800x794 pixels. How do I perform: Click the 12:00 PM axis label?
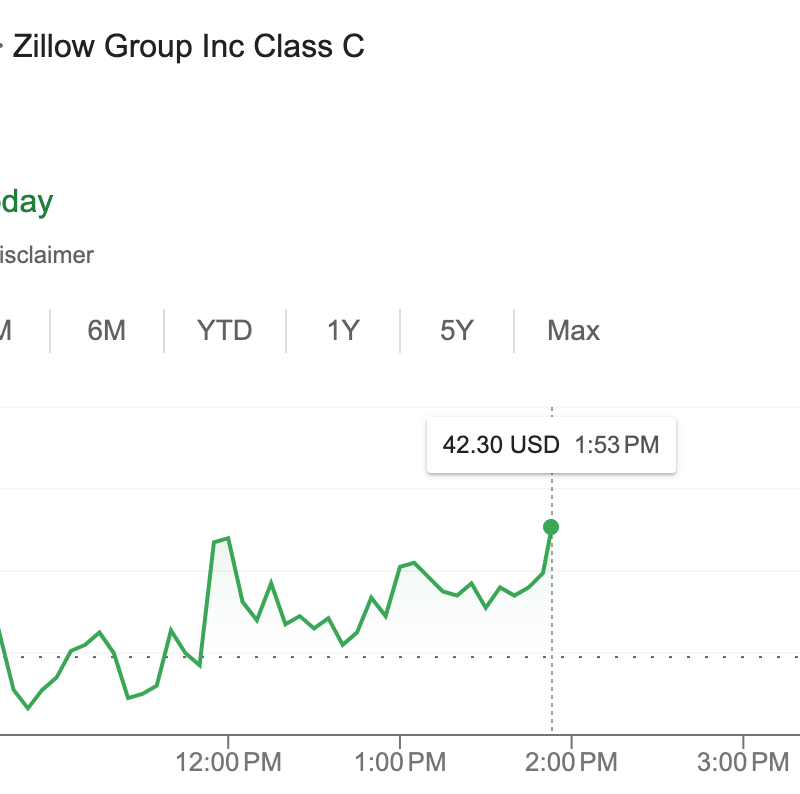click(x=229, y=764)
